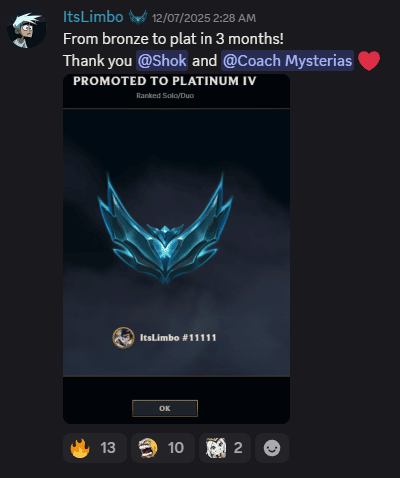Toggle the yelling face reaction with 10 votes
The height and width of the screenshot is (478, 400).
tap(163, 448)
